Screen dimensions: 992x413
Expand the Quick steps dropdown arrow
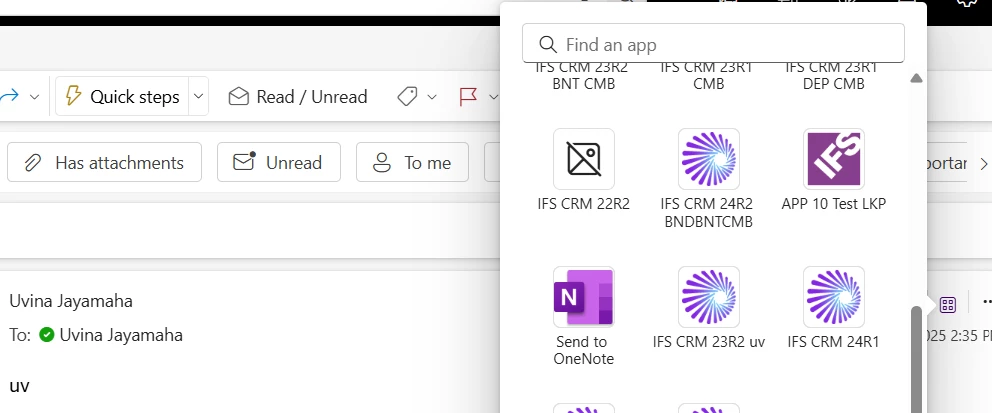click(198, 97)
